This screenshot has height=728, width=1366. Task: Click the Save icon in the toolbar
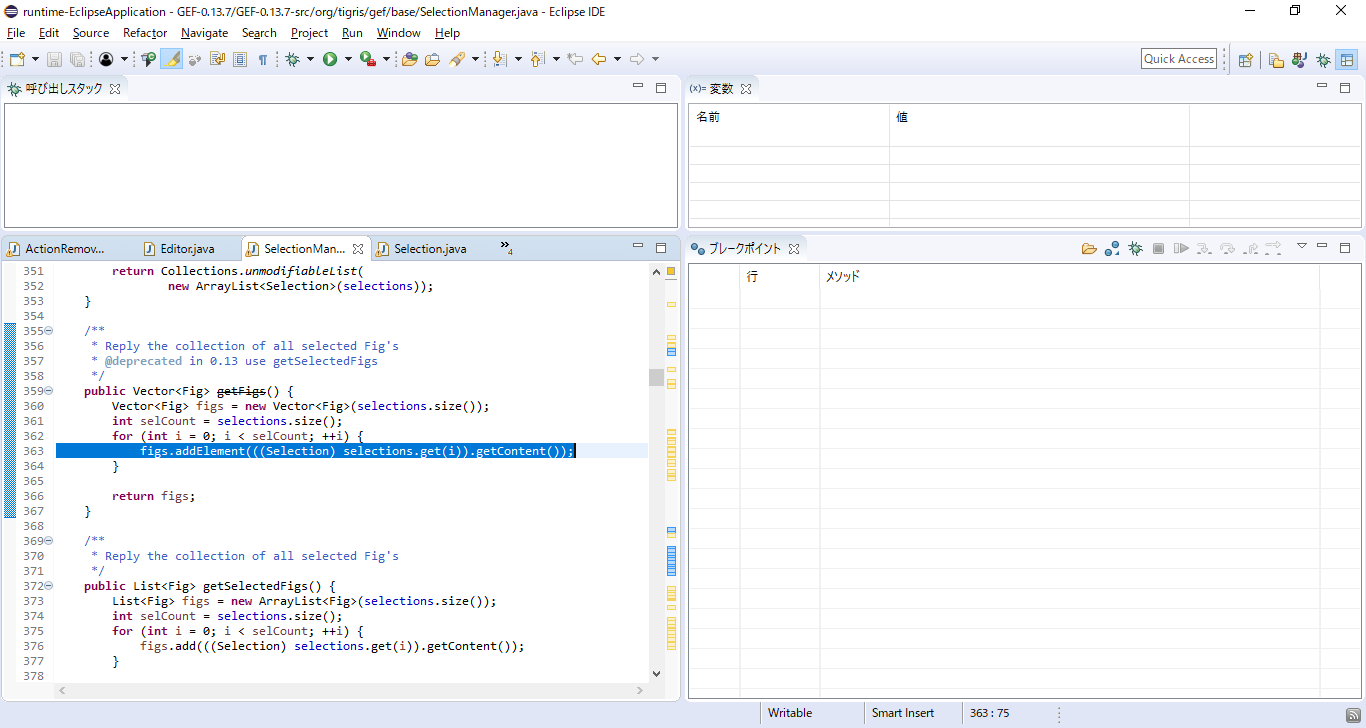(54, 60)
